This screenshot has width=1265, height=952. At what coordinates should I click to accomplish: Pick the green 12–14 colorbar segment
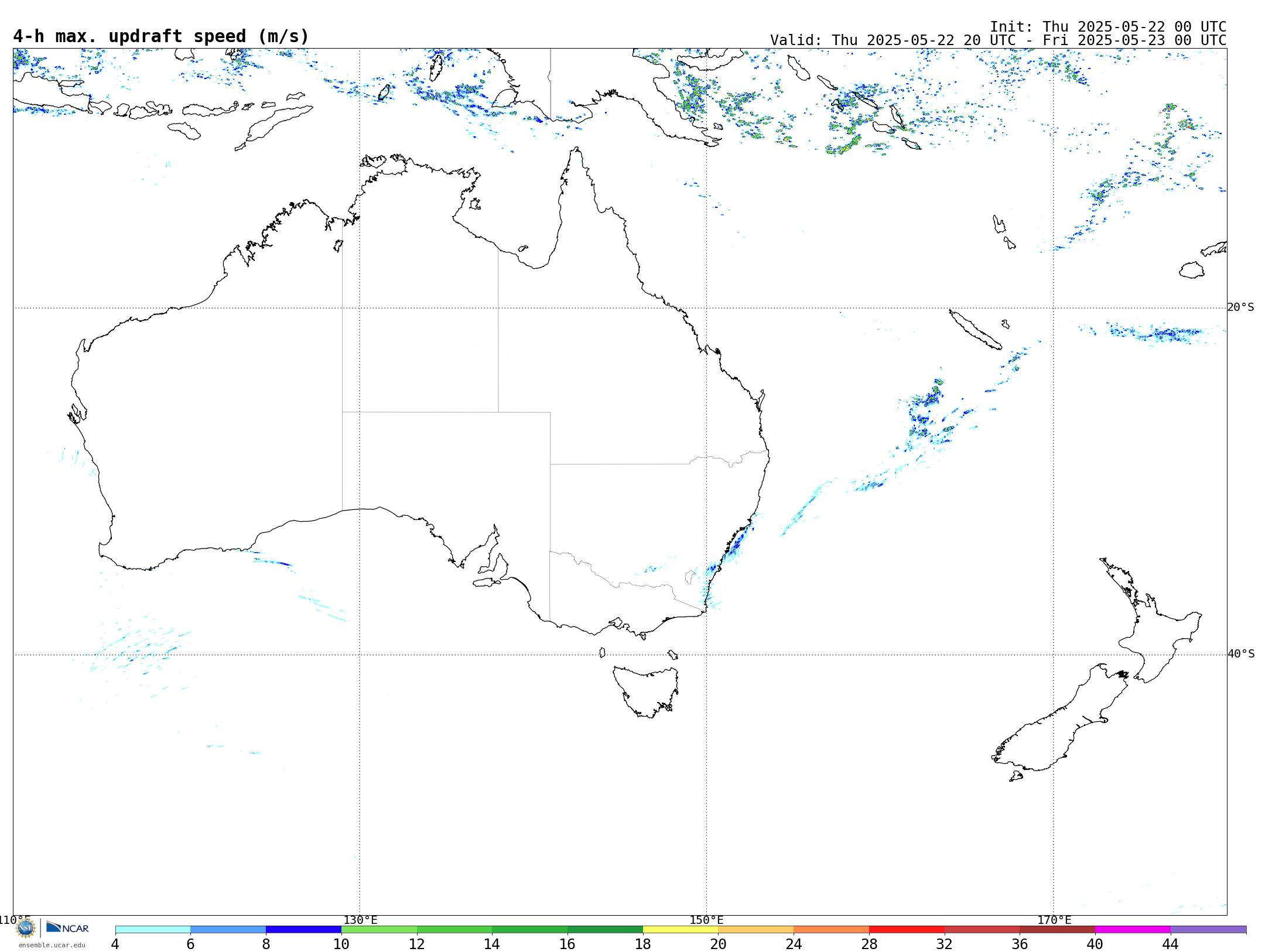click(454, 929)
